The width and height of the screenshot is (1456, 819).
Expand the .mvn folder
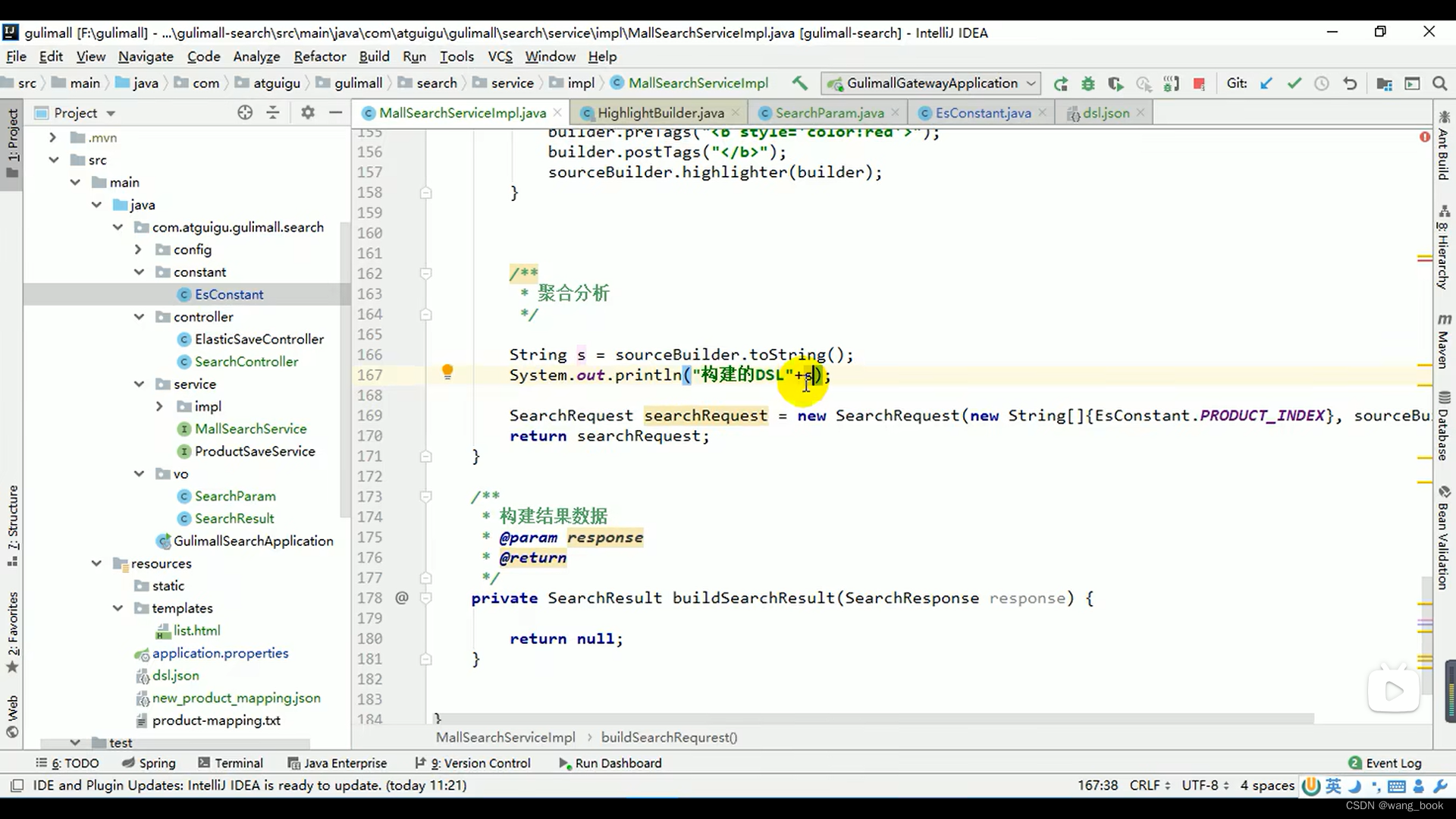click(52, 137)
